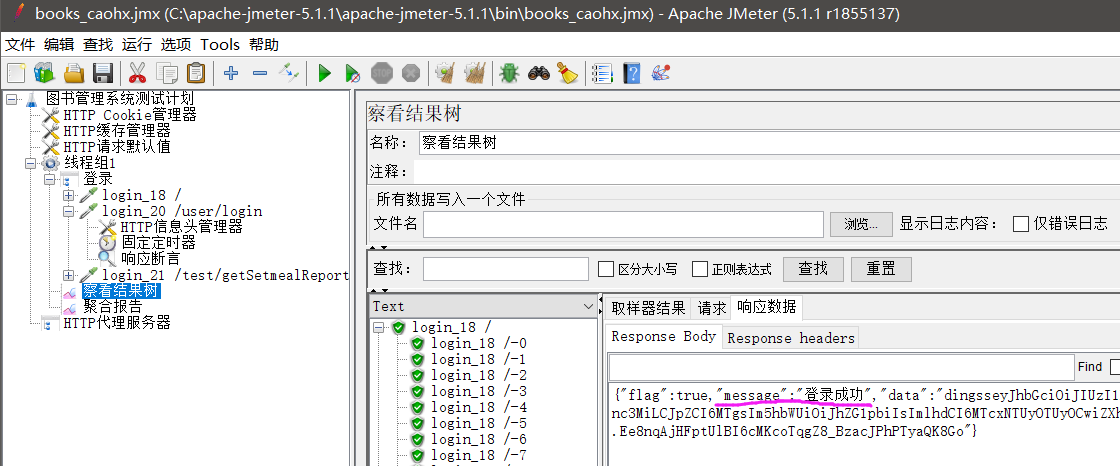Click the Cut scissors icon
The height and width of the screenshot is (466, 1120).
click(137, 73)
